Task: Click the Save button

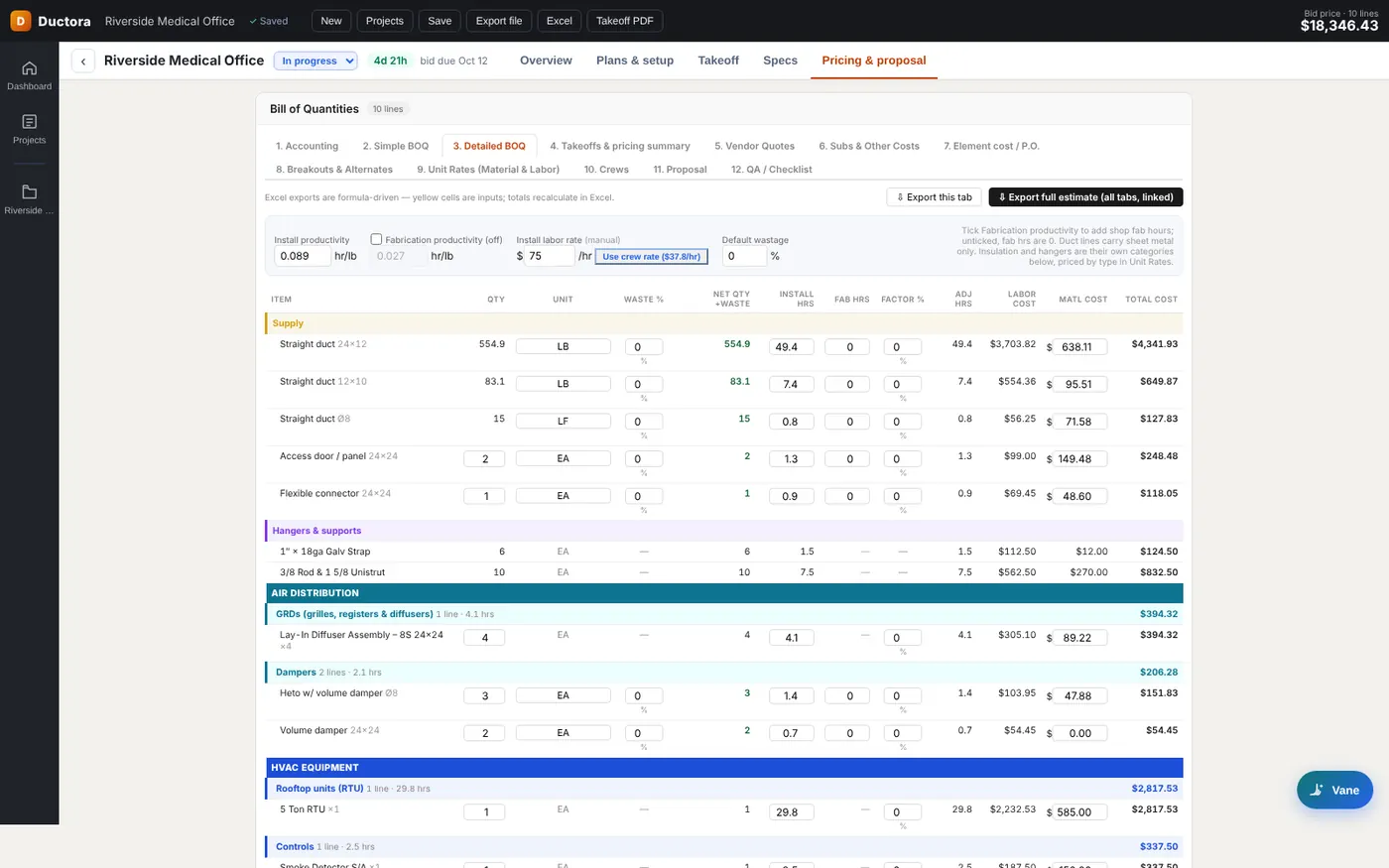Action: [440, 21]
